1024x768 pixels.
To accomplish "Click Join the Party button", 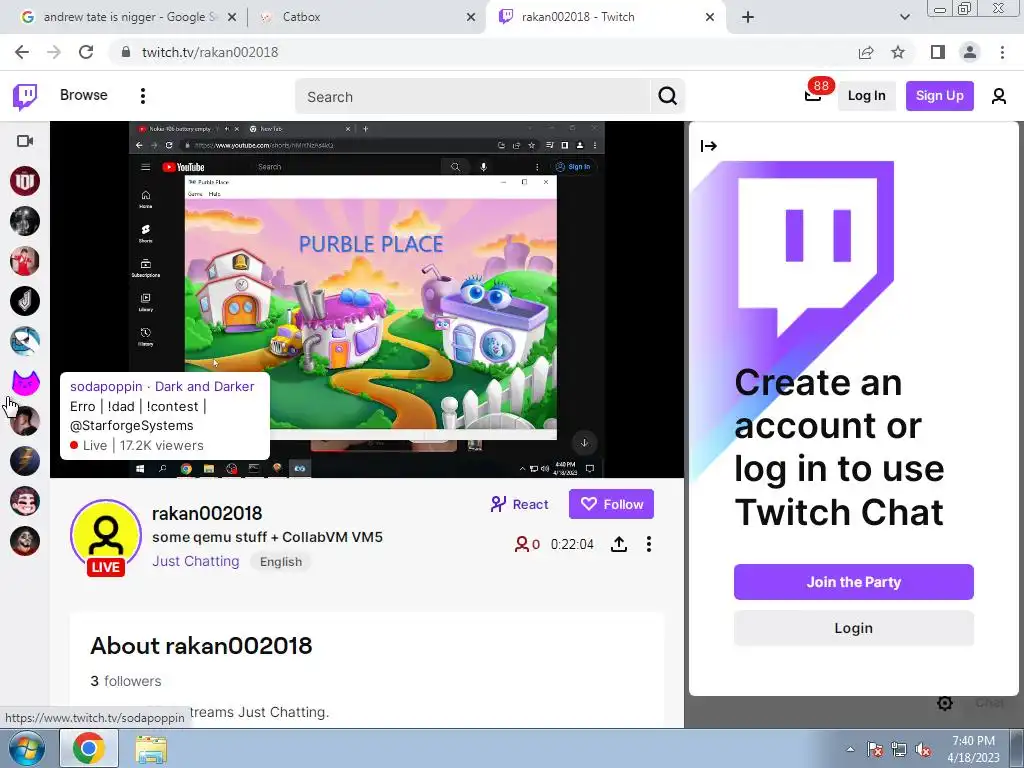I will tap(854, 582).
